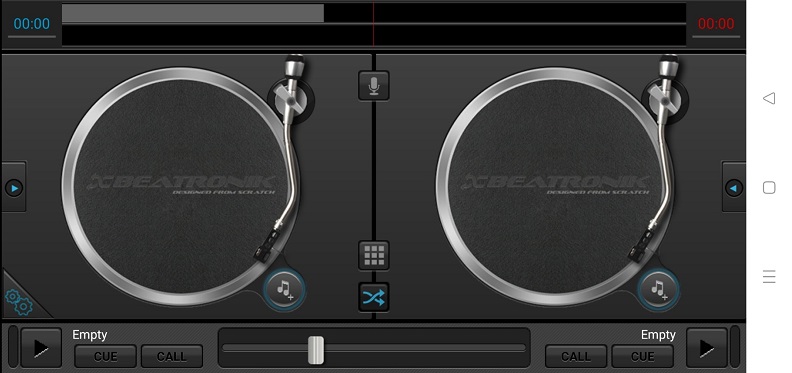Click the left deck 'Empty' track label

click(x=89, y=335)
